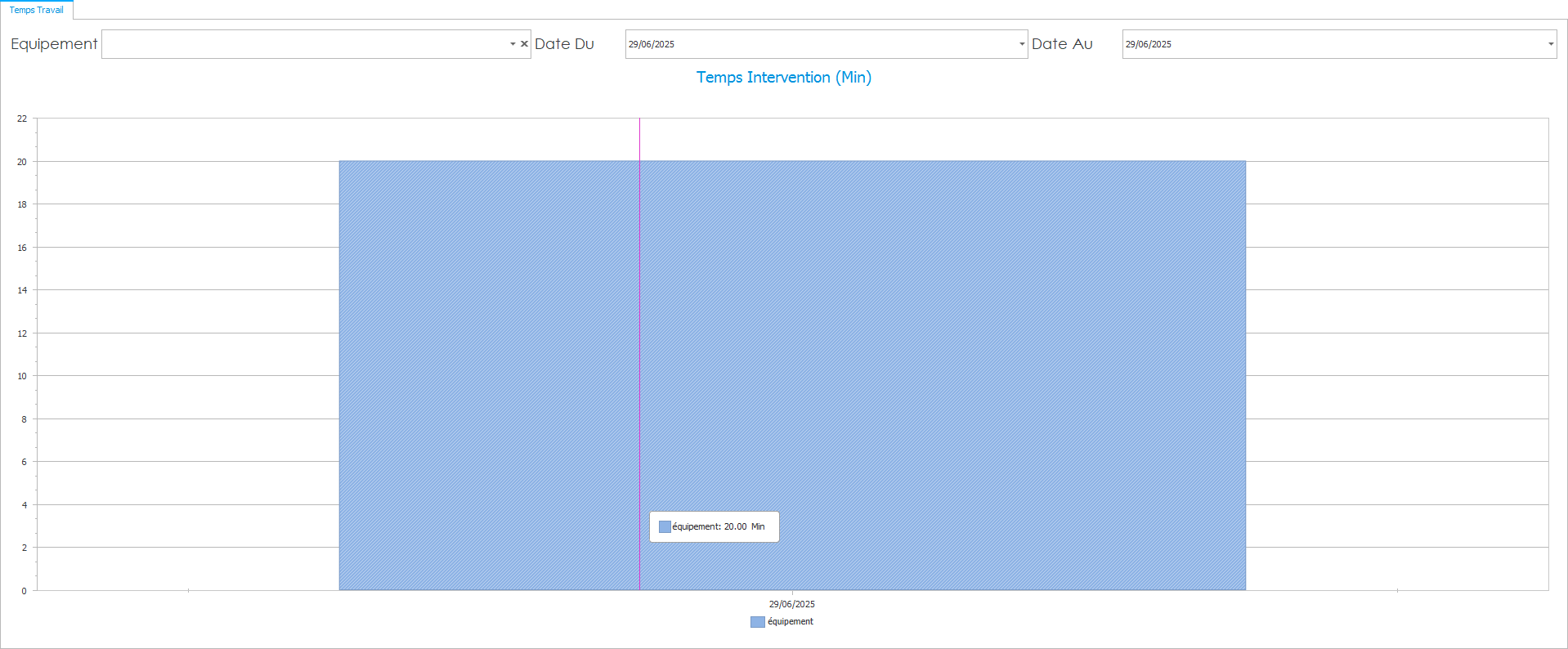Click the blue swatch icon inside the tooltip
1568x649 pixels.
[x=665, y=527]
